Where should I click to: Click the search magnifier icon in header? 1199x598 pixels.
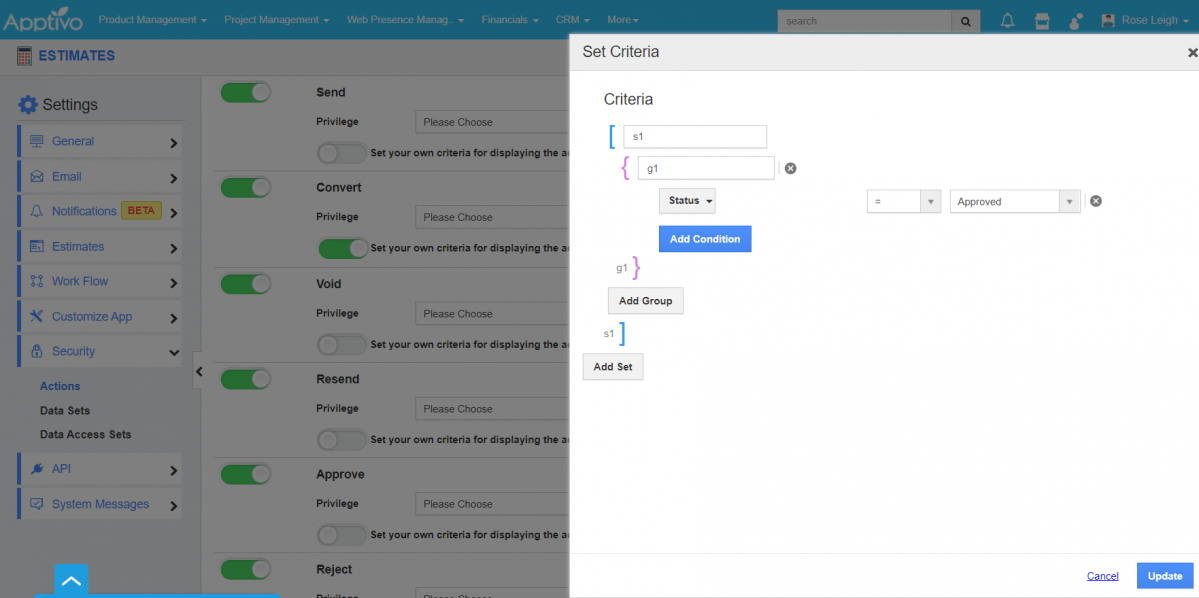965,21
